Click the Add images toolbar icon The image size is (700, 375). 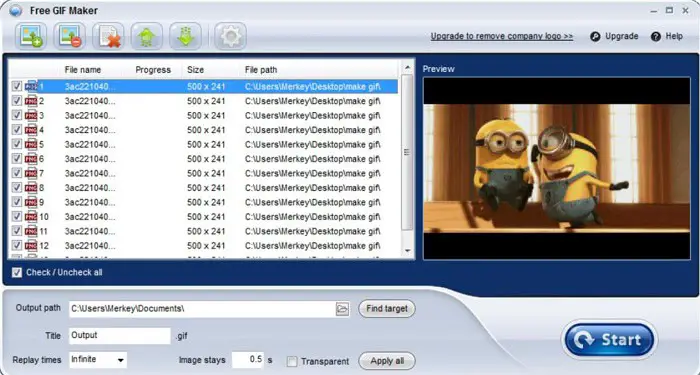coord(31,36)
